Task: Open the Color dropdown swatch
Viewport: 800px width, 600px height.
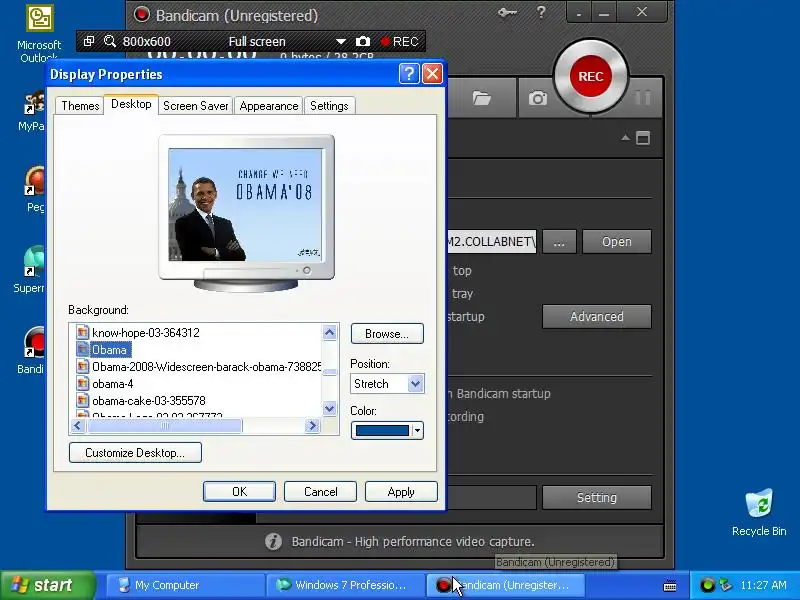Action: [387, 431]
